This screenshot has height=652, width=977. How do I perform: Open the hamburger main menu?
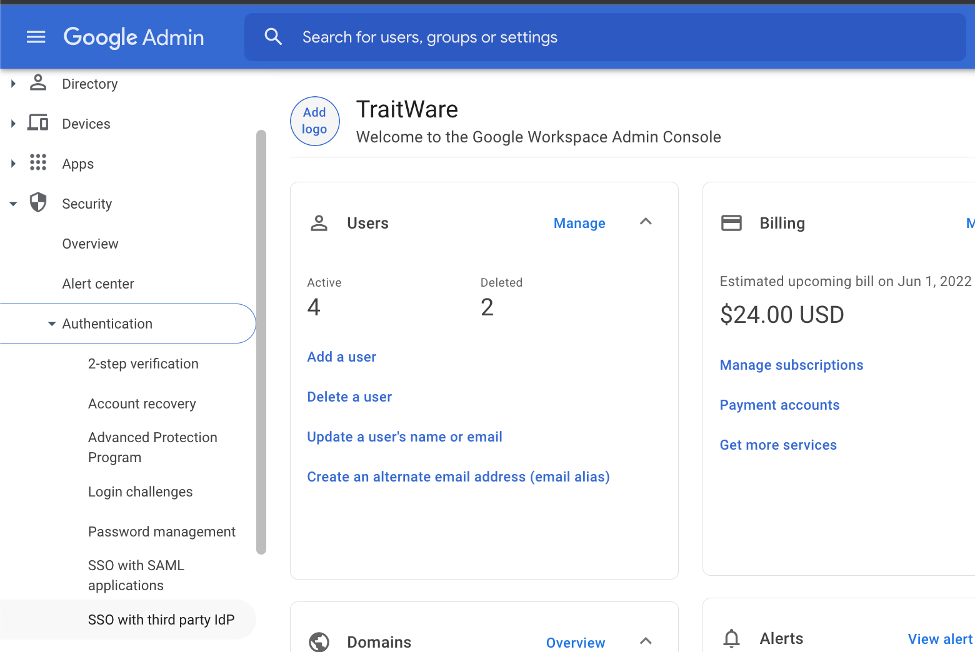(36, 37)
